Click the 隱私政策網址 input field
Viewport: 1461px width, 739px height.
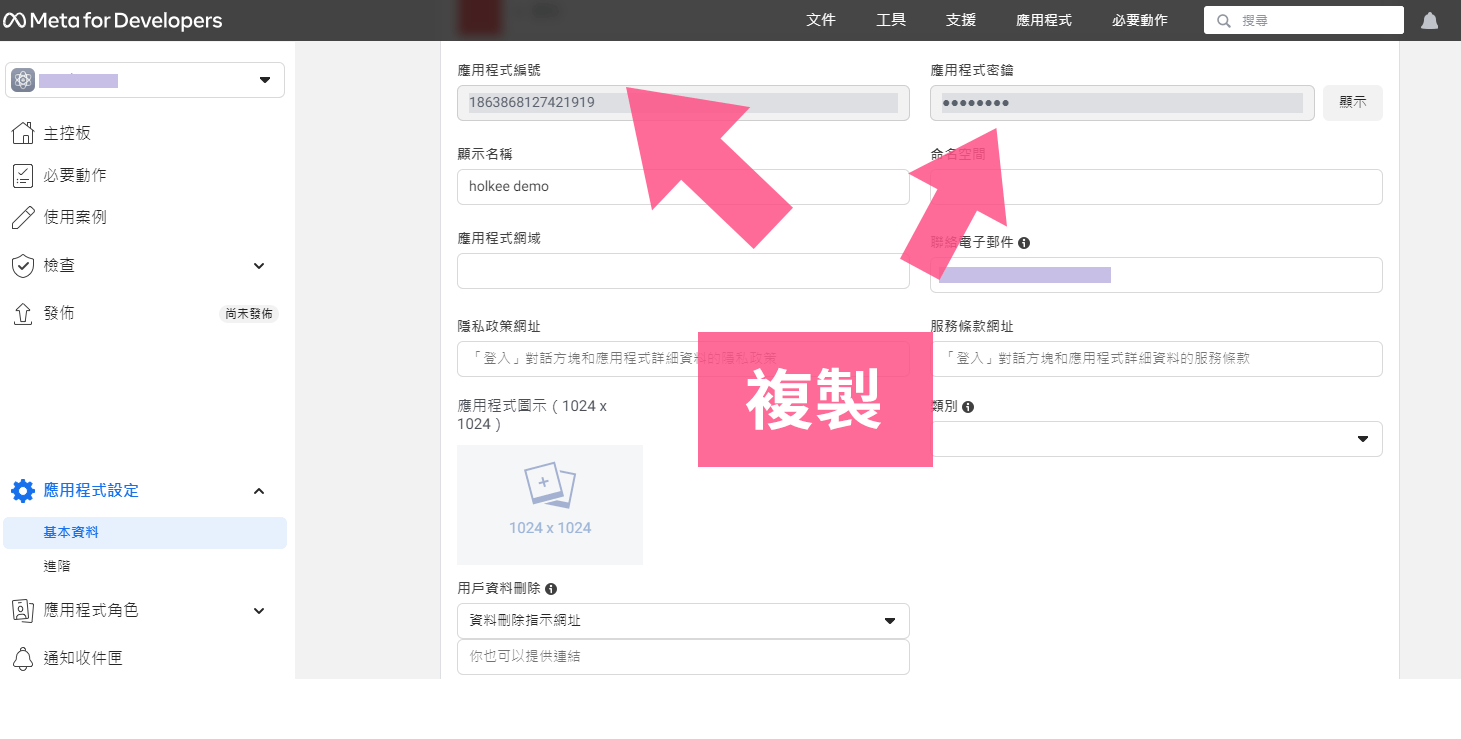click(x=683, y=359)
